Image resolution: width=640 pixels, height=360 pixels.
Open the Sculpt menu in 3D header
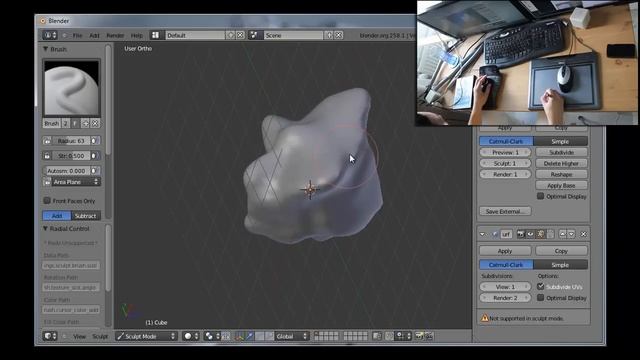100,336
